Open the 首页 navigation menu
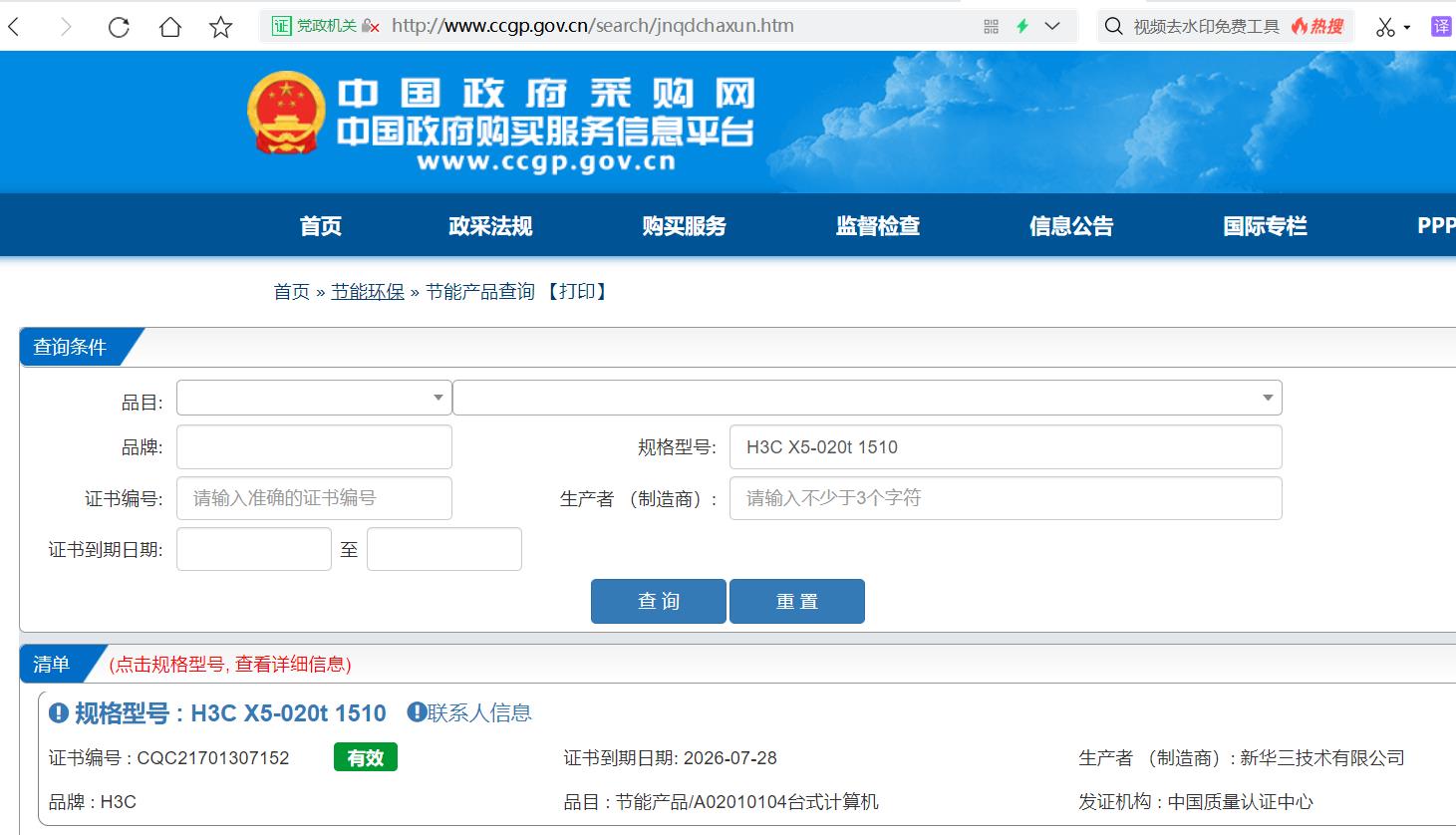1456x835 pixels. tap(321, 226)
